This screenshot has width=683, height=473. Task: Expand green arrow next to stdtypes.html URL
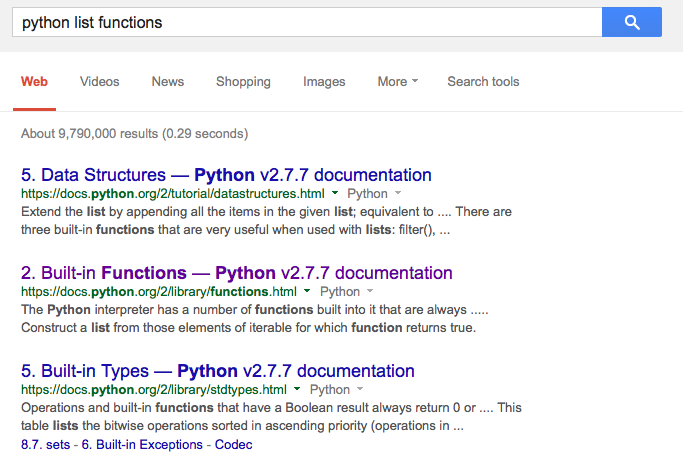[297, 389]
